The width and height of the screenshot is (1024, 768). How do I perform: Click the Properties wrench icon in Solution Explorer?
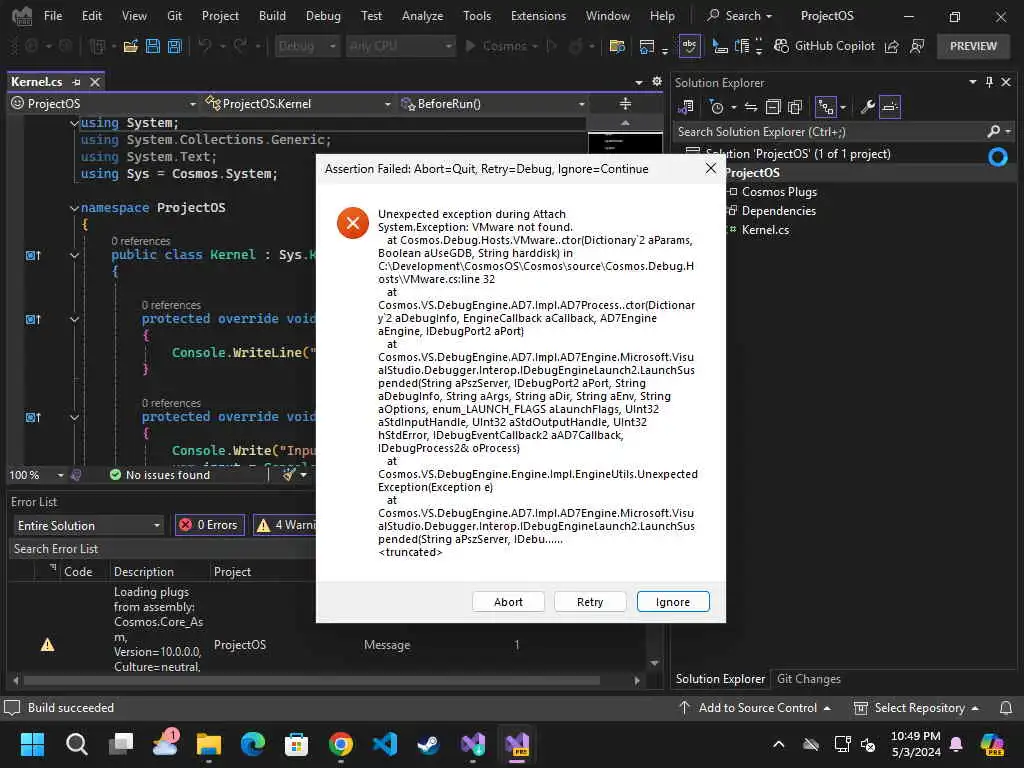pos(867,106)
